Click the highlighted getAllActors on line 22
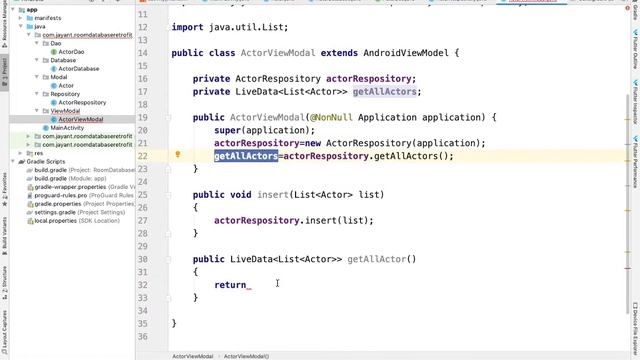This screenshot has width=640, height=360. coord(246,156)
